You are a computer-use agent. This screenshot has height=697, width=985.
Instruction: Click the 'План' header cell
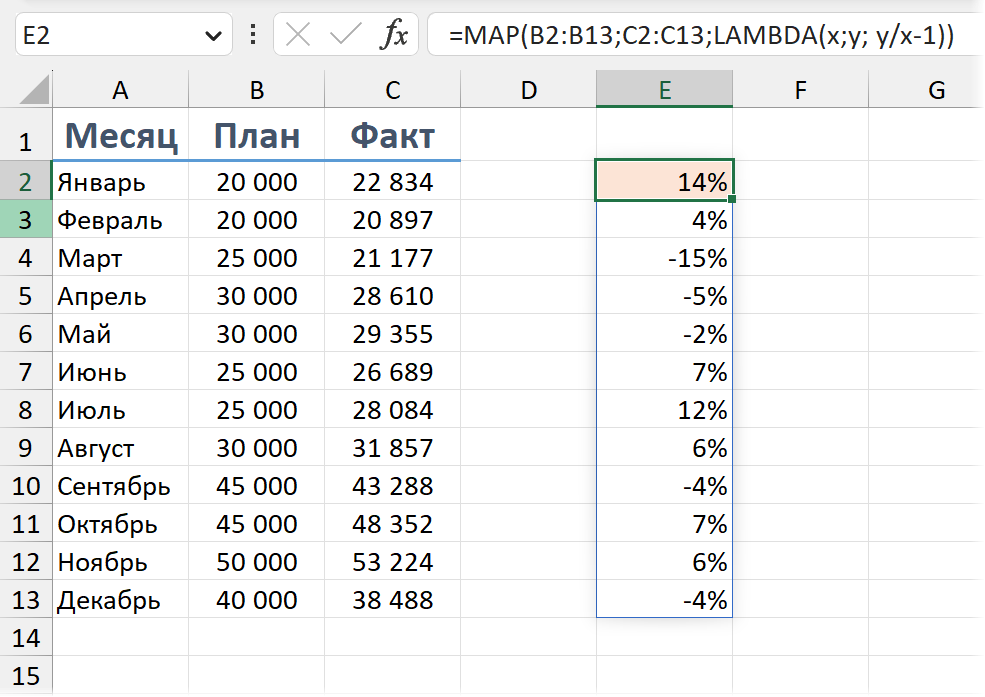coord(256,136)
